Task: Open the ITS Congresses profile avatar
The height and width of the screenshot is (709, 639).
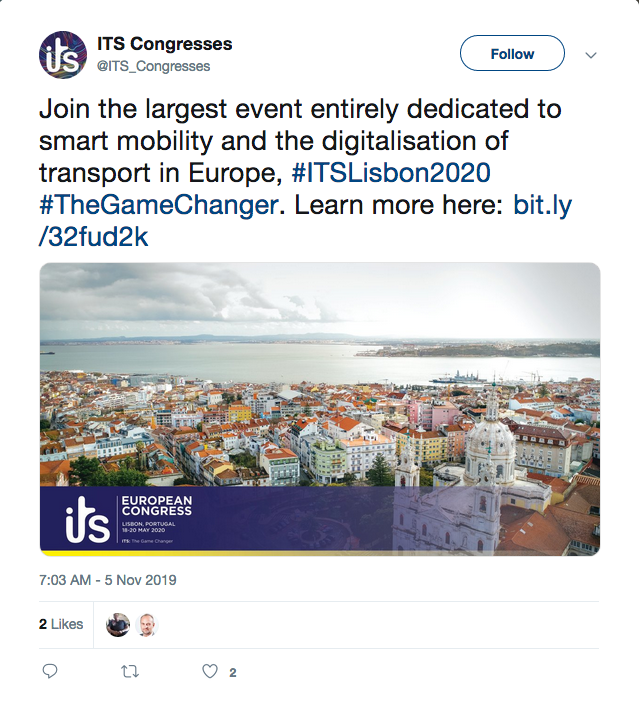Action: click(63, 55)
